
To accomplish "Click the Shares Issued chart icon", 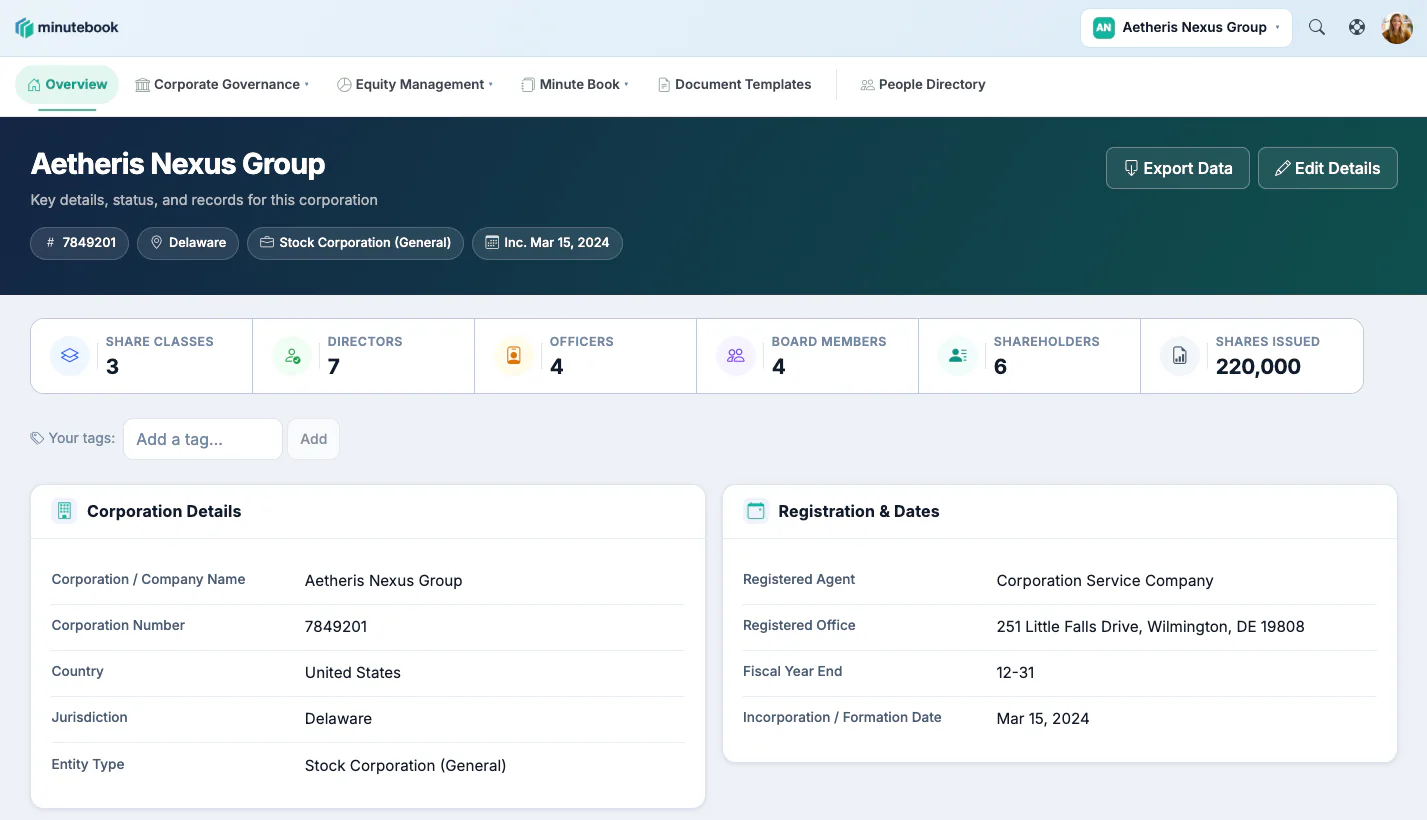I will (1180, 355).
